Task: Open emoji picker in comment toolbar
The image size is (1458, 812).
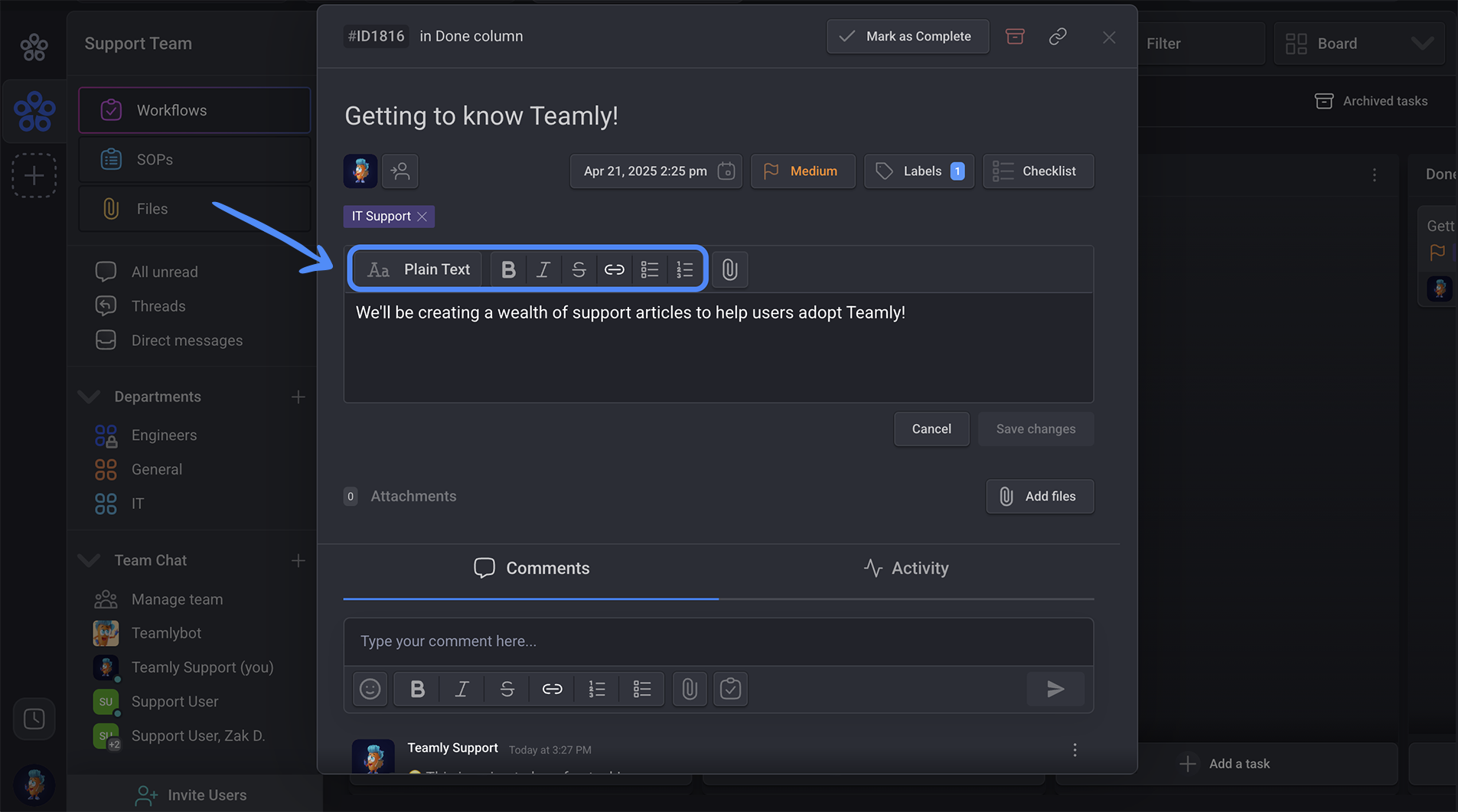Action: click(x=370, y=689)
